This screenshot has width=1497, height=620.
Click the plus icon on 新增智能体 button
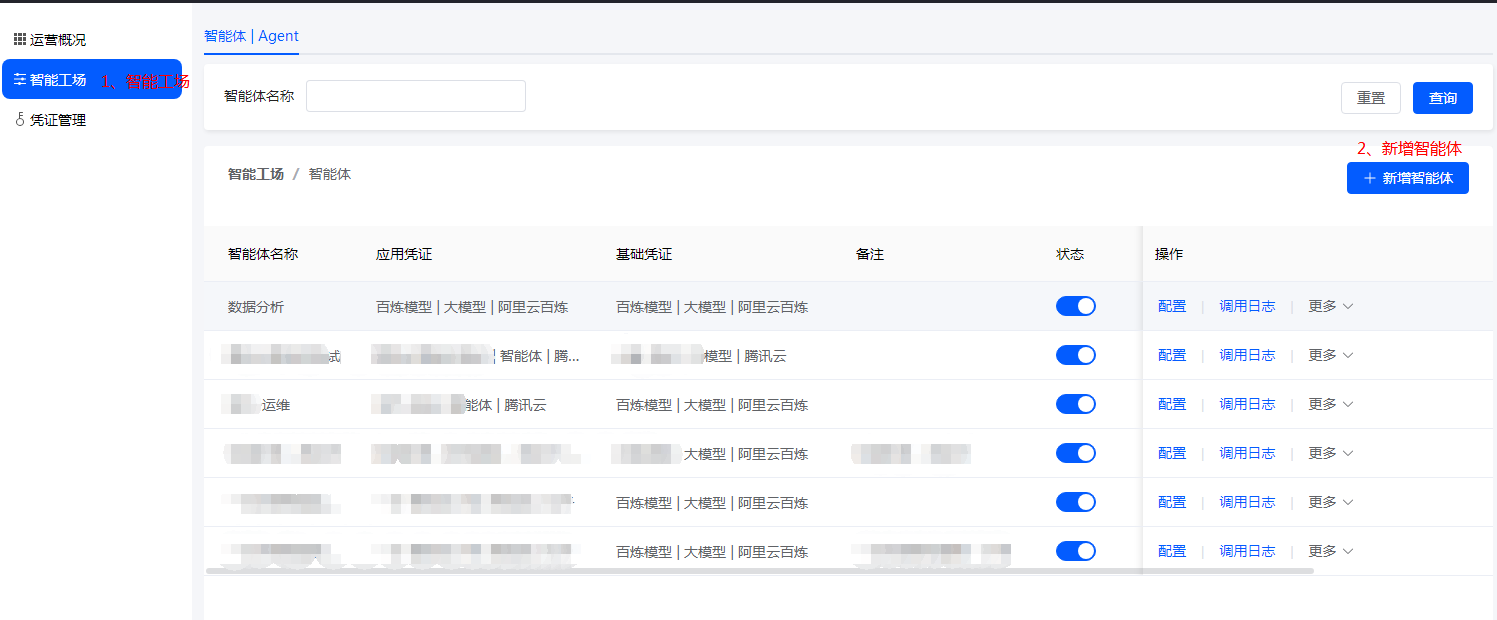(x=1372, y=178)
